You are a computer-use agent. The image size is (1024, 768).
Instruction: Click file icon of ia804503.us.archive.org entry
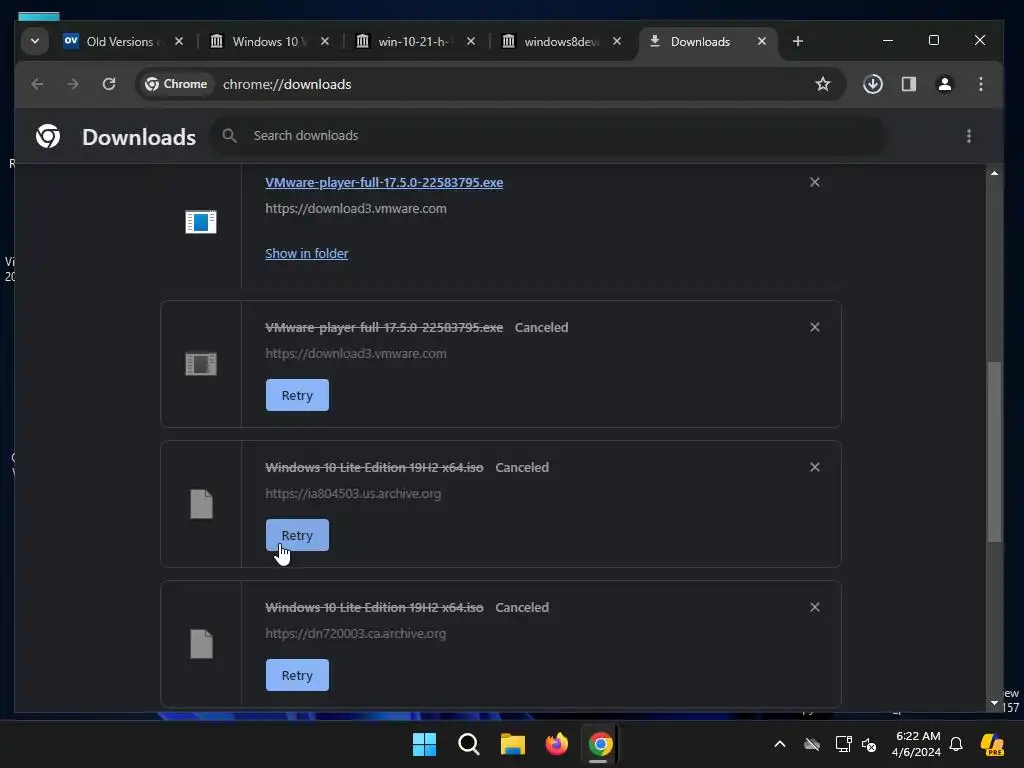click(x=201, y=504)
